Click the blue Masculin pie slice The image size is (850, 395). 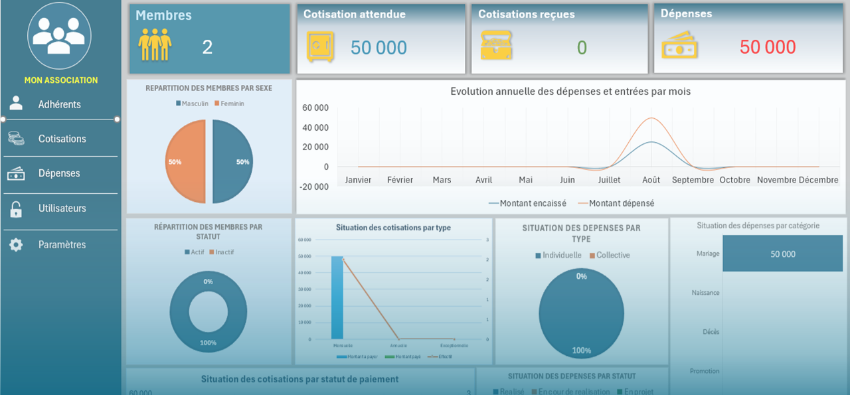233,162
